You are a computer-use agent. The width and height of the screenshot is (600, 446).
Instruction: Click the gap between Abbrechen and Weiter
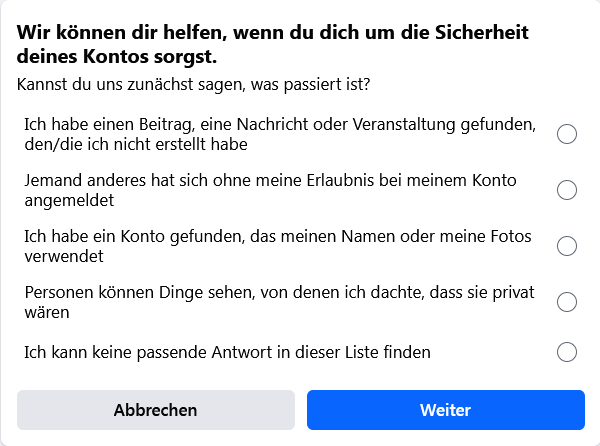(x=301, y=410)
